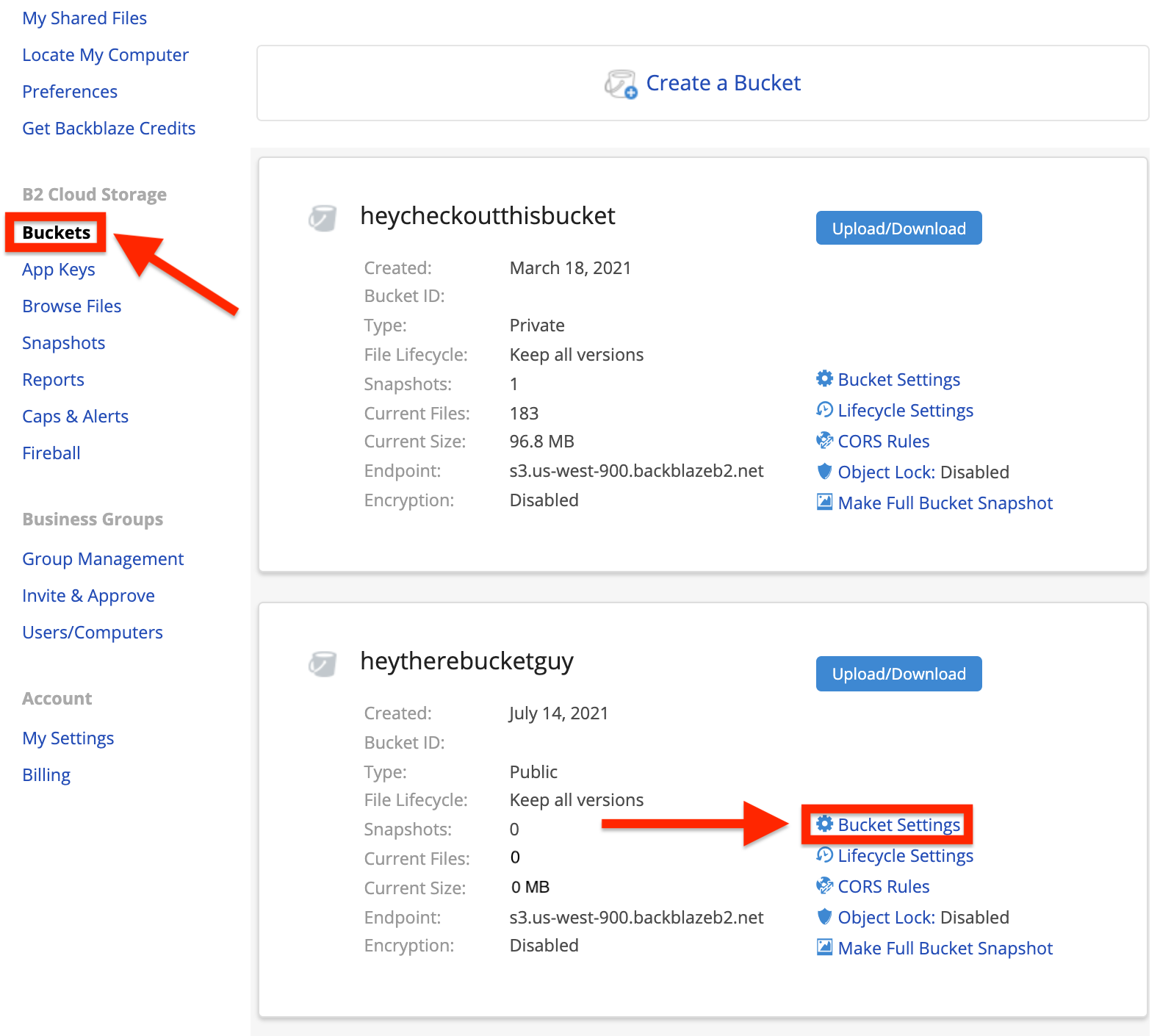The image size is (1171, 1036).
Task: Go to Invite & Approve
Action: click(x=88, y=596)
